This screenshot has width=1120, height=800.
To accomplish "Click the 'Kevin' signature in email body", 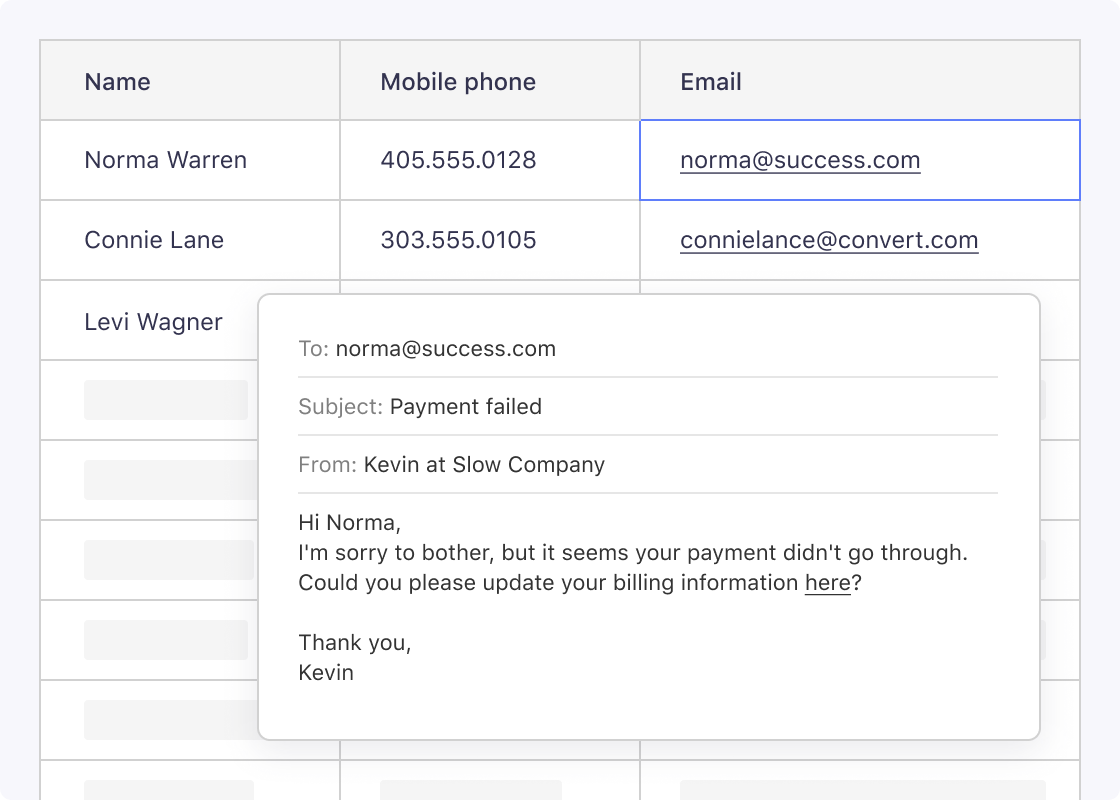I will [326, 672].
